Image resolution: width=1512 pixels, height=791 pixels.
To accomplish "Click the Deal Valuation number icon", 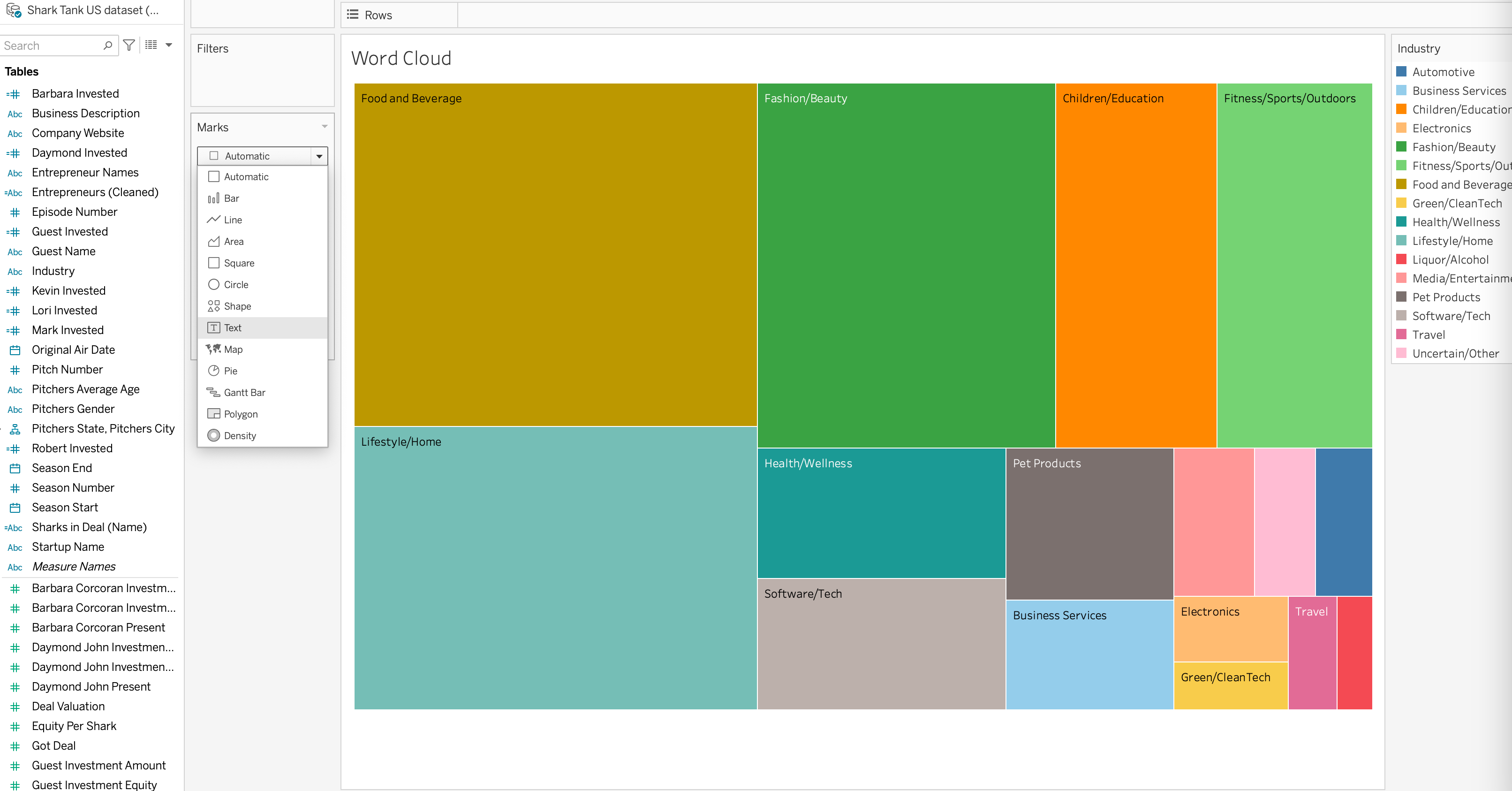I will pos(15,707).
